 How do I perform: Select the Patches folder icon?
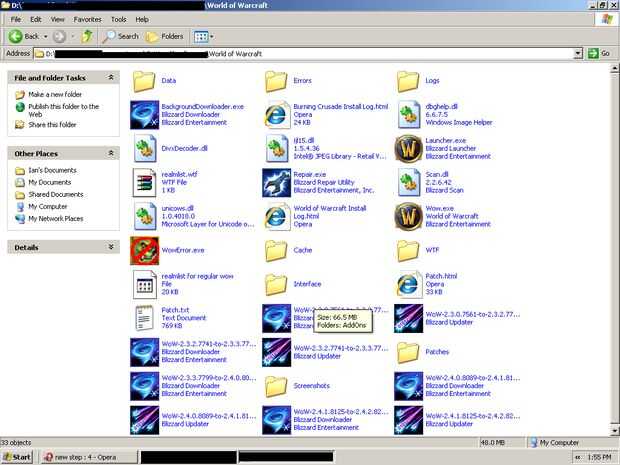click(408, 352)
